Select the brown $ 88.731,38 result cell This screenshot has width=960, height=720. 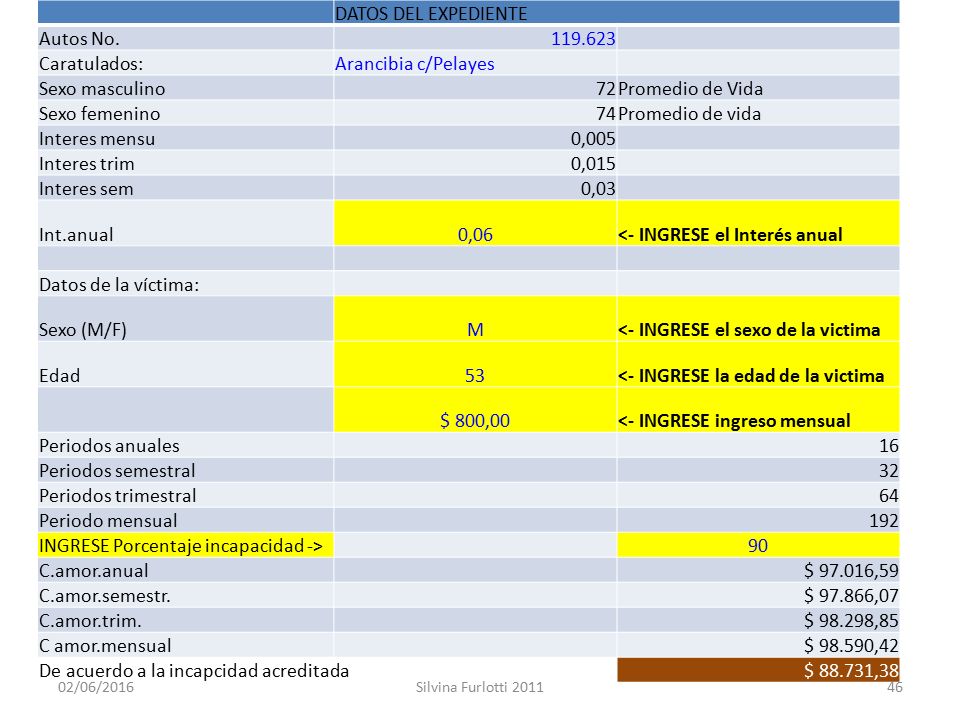coord(758,670)
